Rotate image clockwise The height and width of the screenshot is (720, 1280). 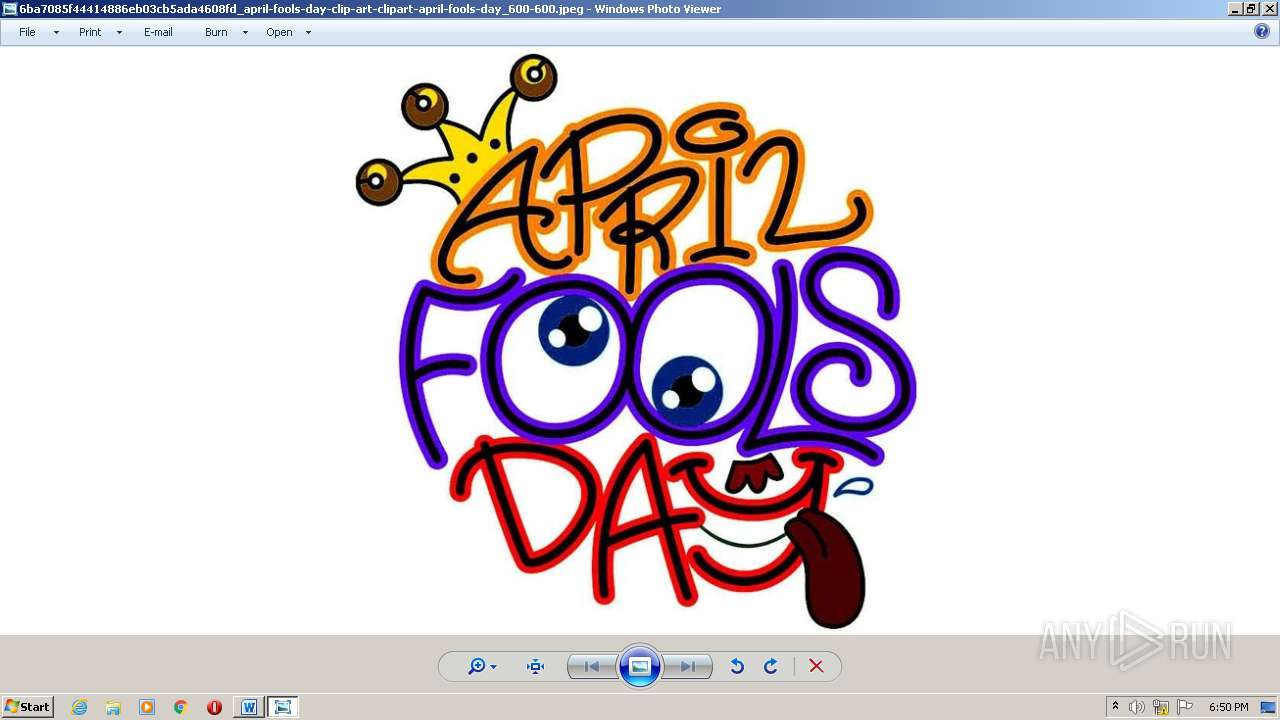tap(771, 667)
